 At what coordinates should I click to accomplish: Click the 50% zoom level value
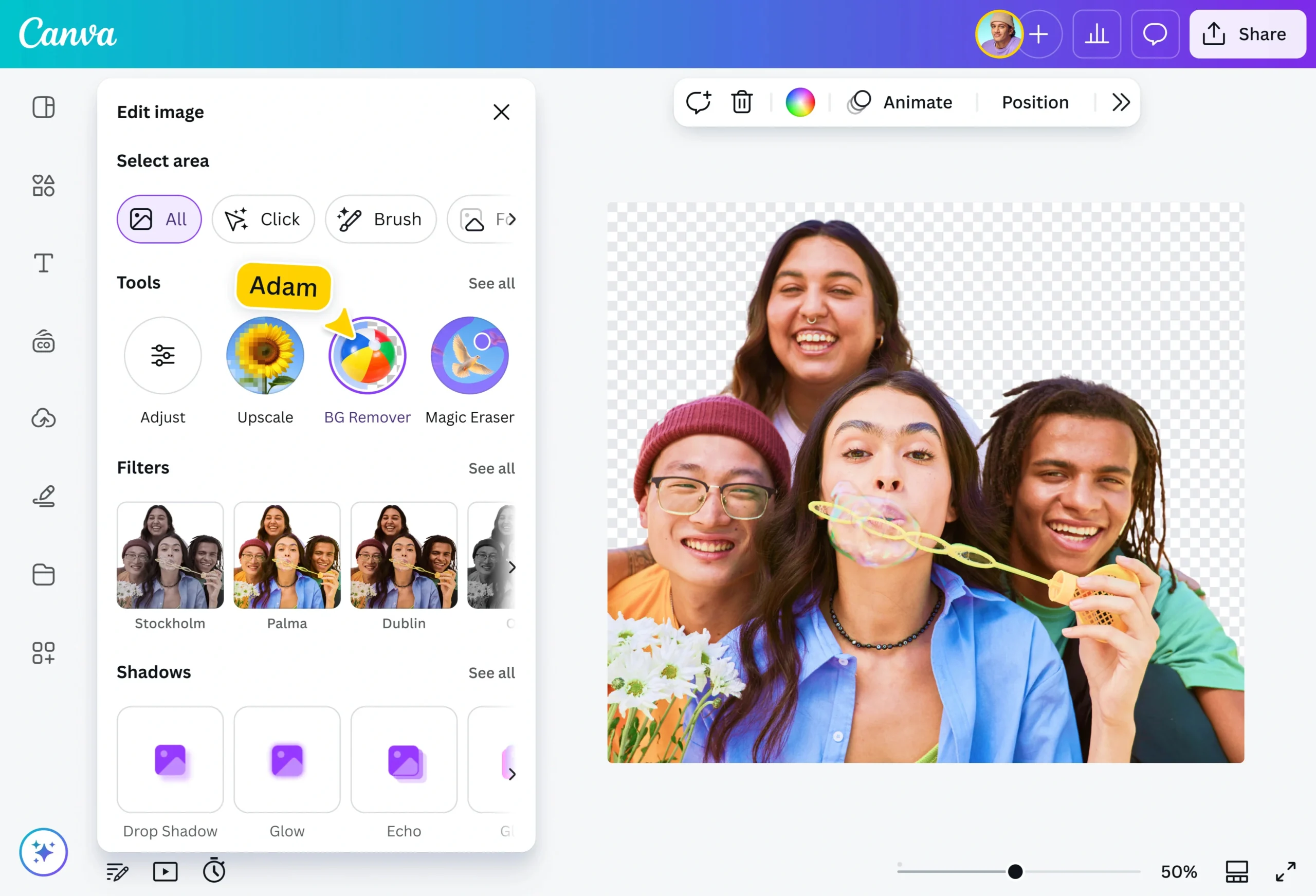[x=1179, y=872]
